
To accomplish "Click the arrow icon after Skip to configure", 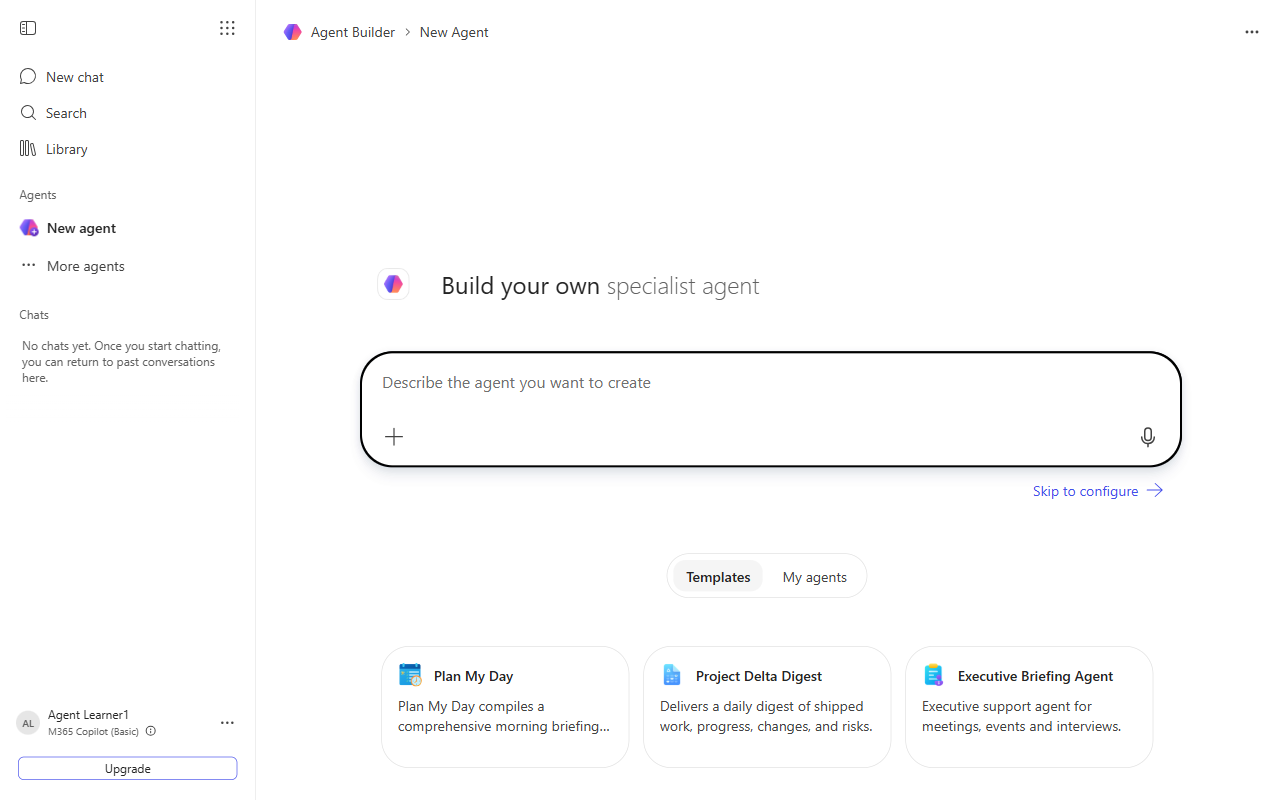I will click(1155, 491).
